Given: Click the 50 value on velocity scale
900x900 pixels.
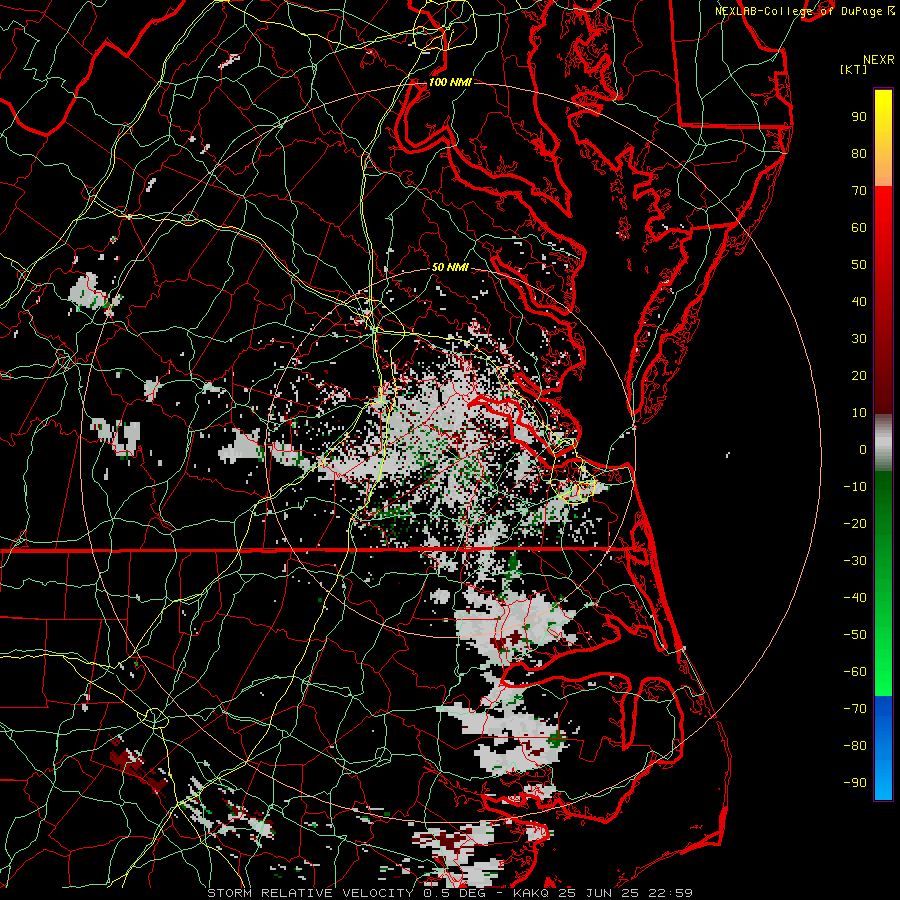Looking at the screenshot, I should pyautogui.click(x=859, y=265).
